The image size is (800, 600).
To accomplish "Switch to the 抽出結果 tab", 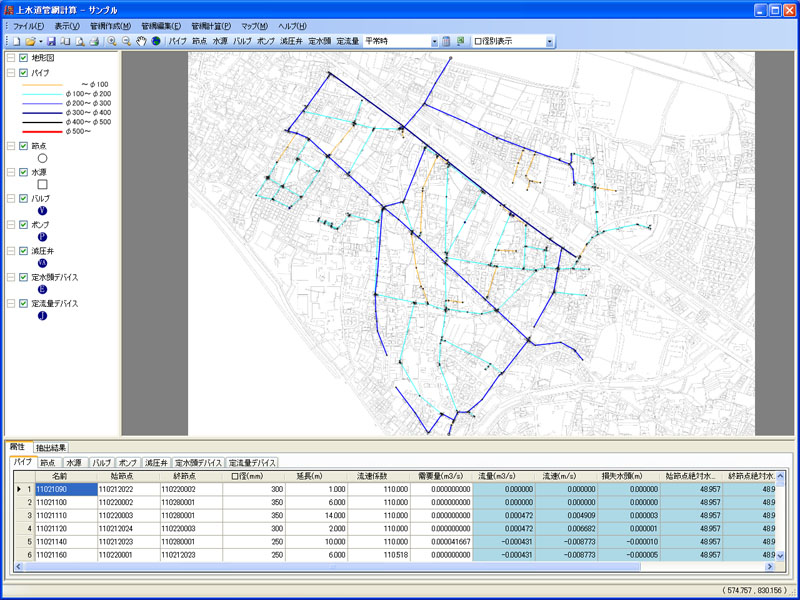I will [x=49, y=448].
